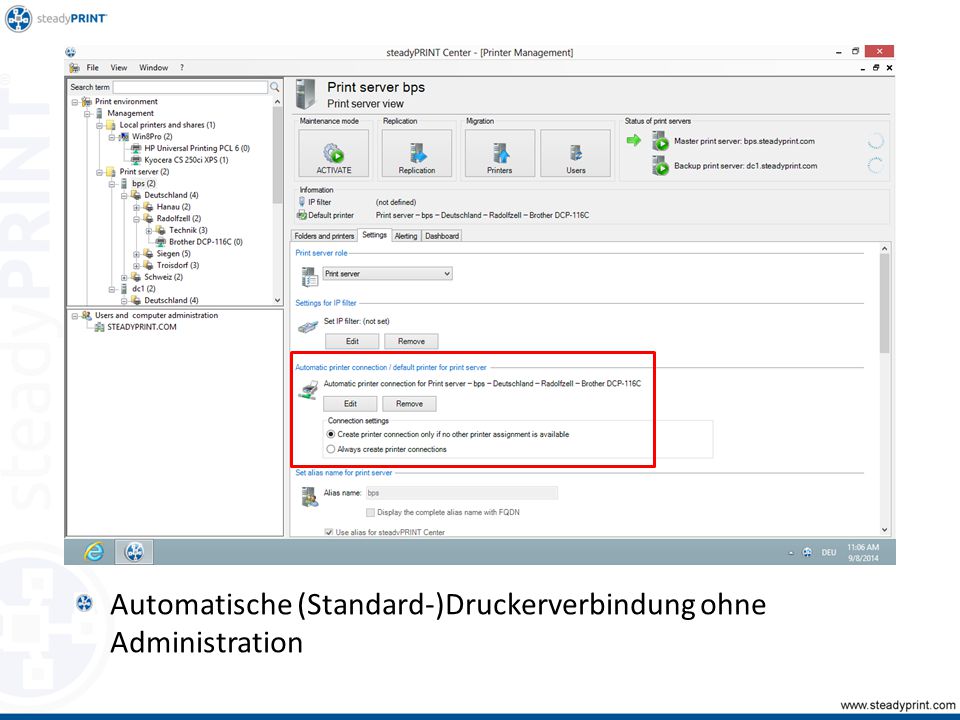Screen dimensions: 960x720
Task: Open the ? help menu
Action: (x=182, y=67)
